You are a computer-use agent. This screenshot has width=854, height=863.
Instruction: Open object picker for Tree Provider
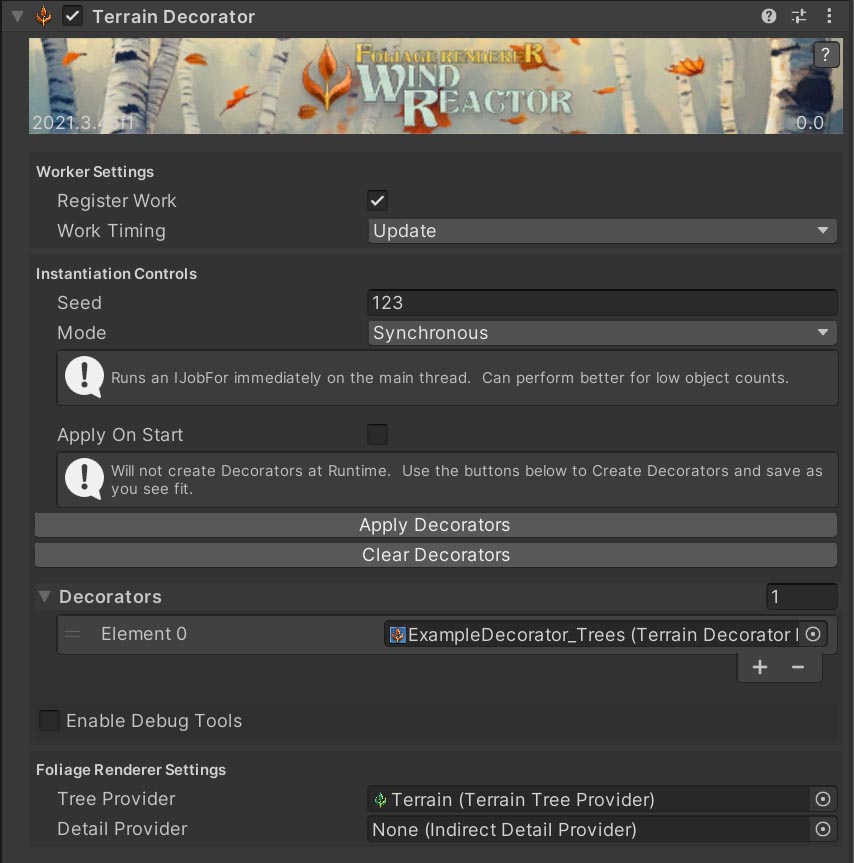click(822, 799)
